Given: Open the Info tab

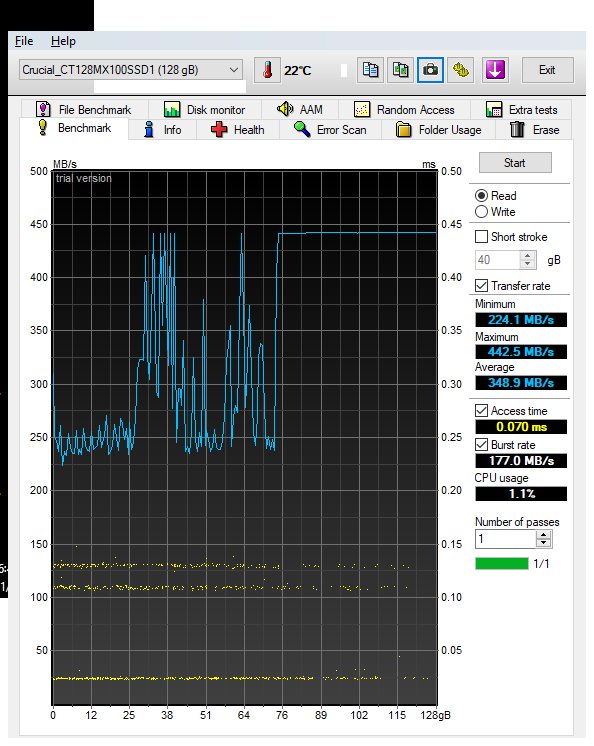Looking at the screenshot, I should (162, 129).
